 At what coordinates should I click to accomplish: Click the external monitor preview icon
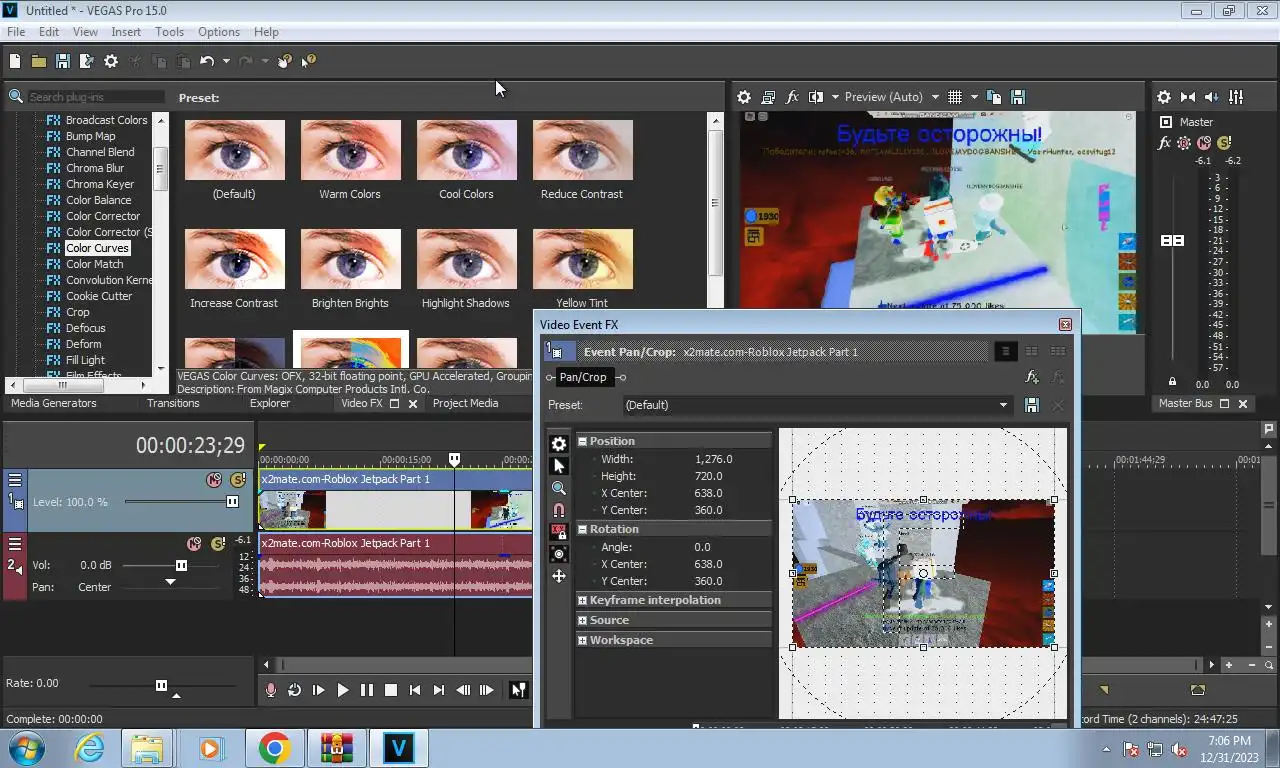point(768,97)
